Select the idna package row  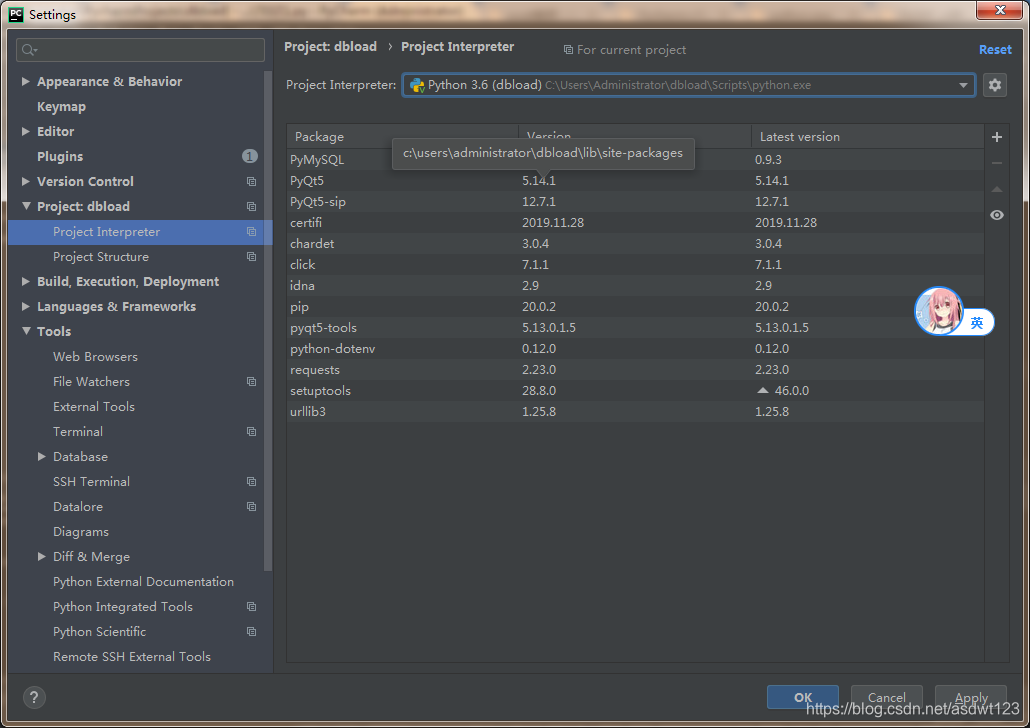[x=635, y=285]
